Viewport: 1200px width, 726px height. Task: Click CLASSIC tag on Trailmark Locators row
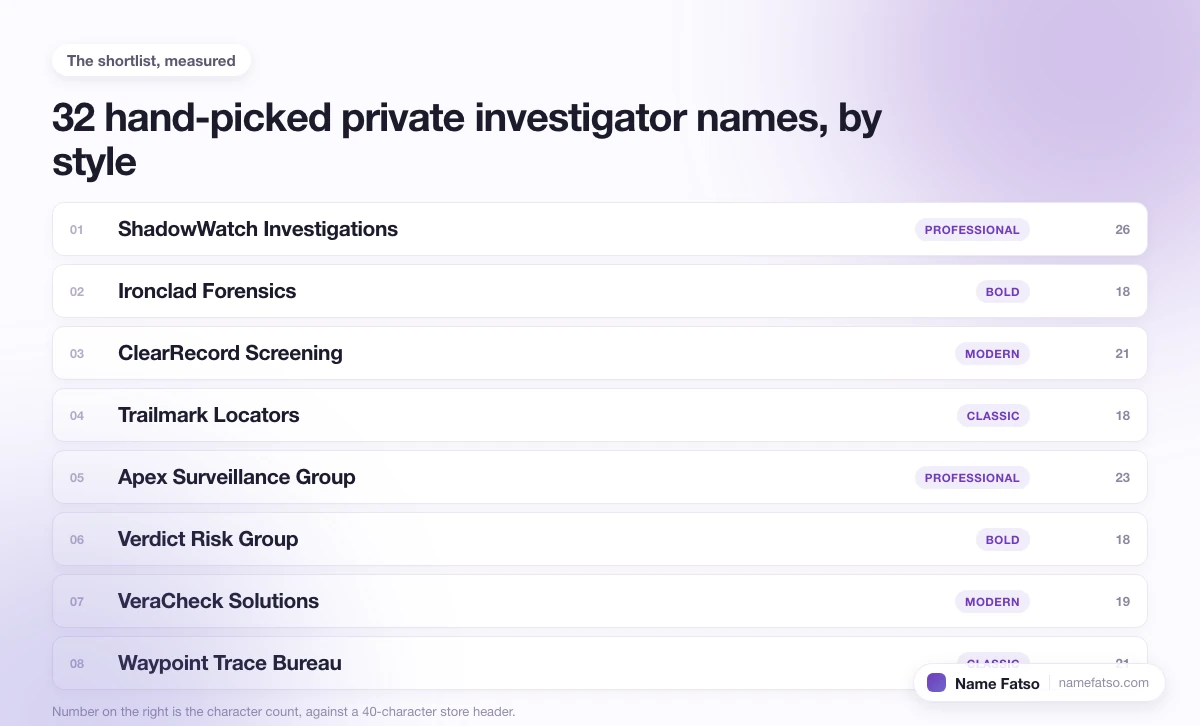(993, 416)
